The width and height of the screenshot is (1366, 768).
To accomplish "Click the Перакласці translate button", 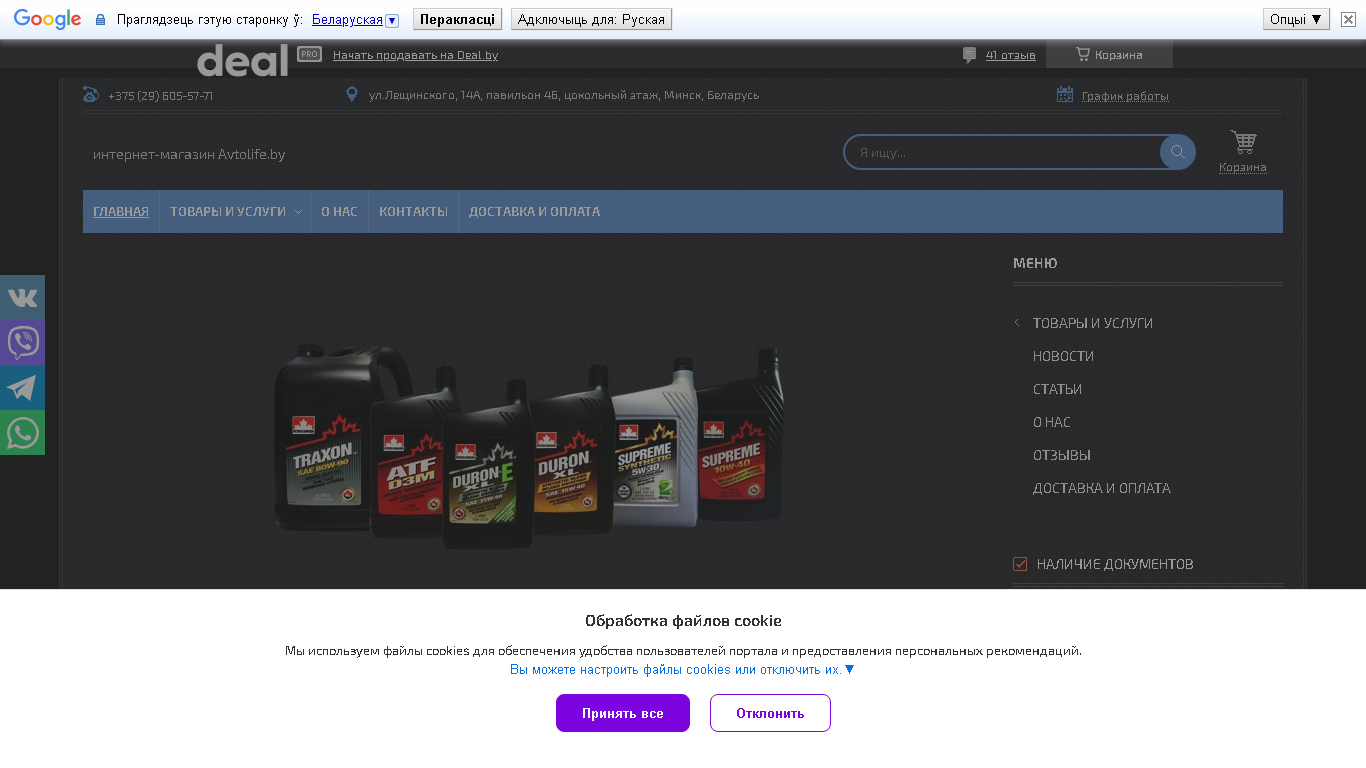I will pyautogui.click(x=457, y=20).
